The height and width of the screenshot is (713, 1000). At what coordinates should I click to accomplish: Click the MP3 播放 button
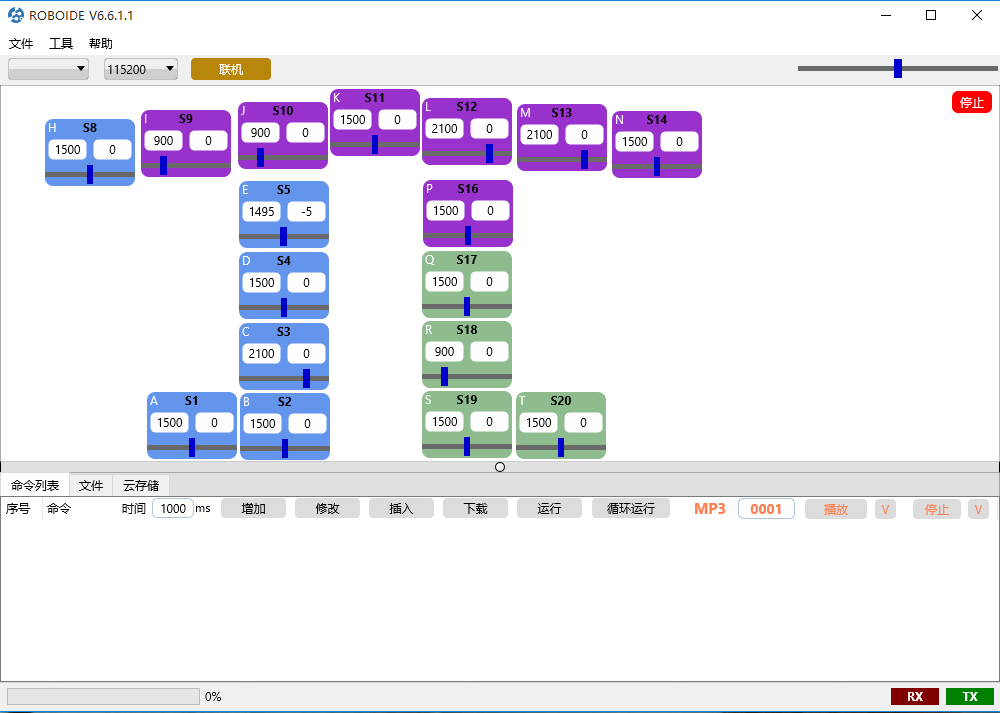pyautogui.click(x=835, y=509)
